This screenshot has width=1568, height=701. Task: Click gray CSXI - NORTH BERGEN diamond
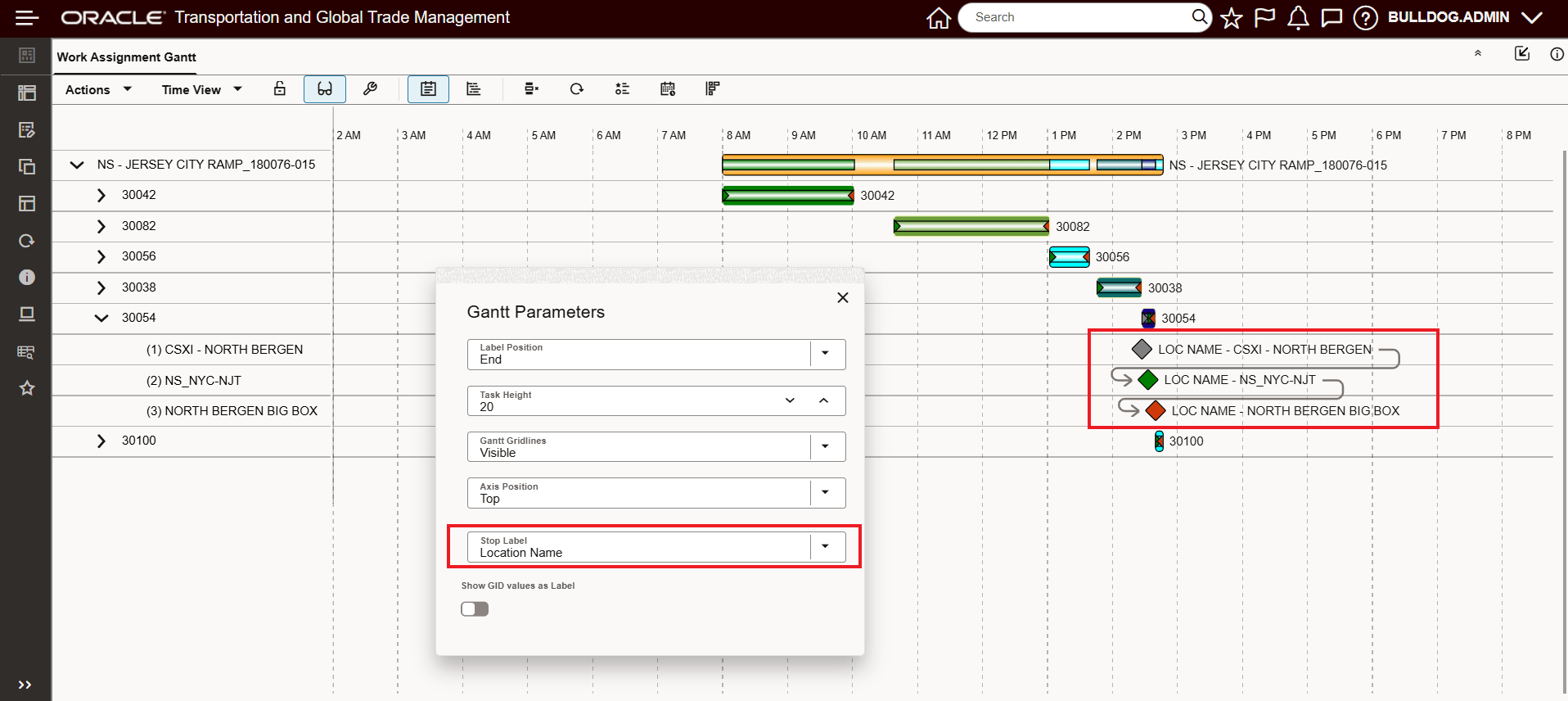click(1142, 350)
